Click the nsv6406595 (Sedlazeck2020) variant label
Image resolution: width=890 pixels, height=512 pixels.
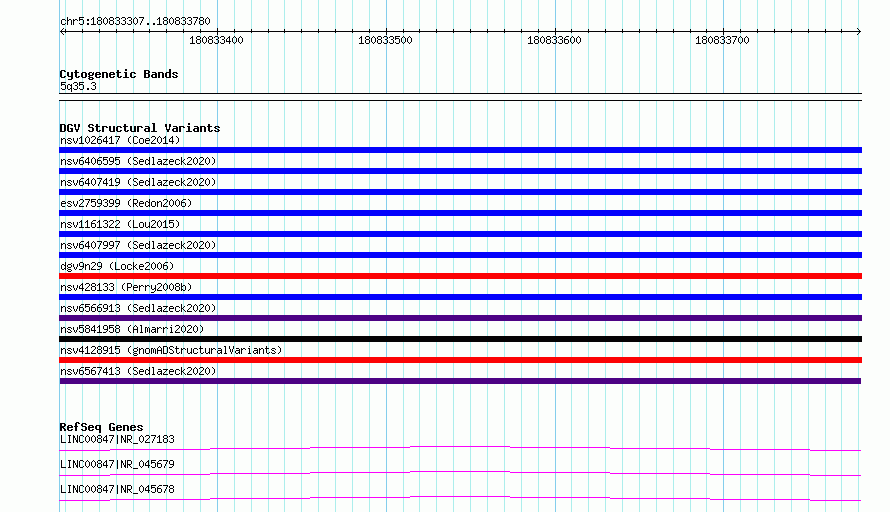pyautogui.click(x=138, y=161)
